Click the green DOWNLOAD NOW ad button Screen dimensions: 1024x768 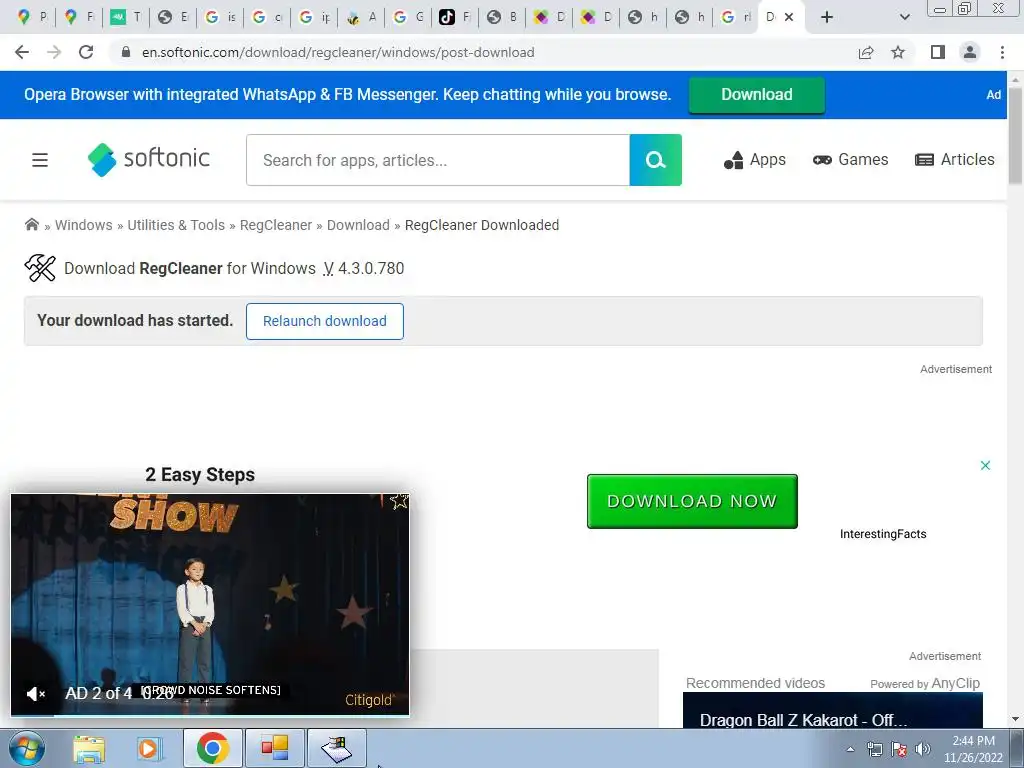pyautogui.click(x=692, y=502)
